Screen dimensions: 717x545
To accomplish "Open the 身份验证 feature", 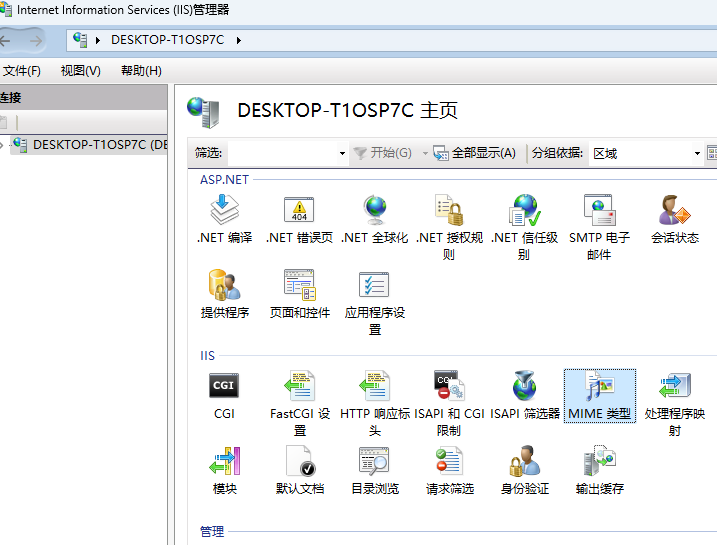I will [524, 470].
